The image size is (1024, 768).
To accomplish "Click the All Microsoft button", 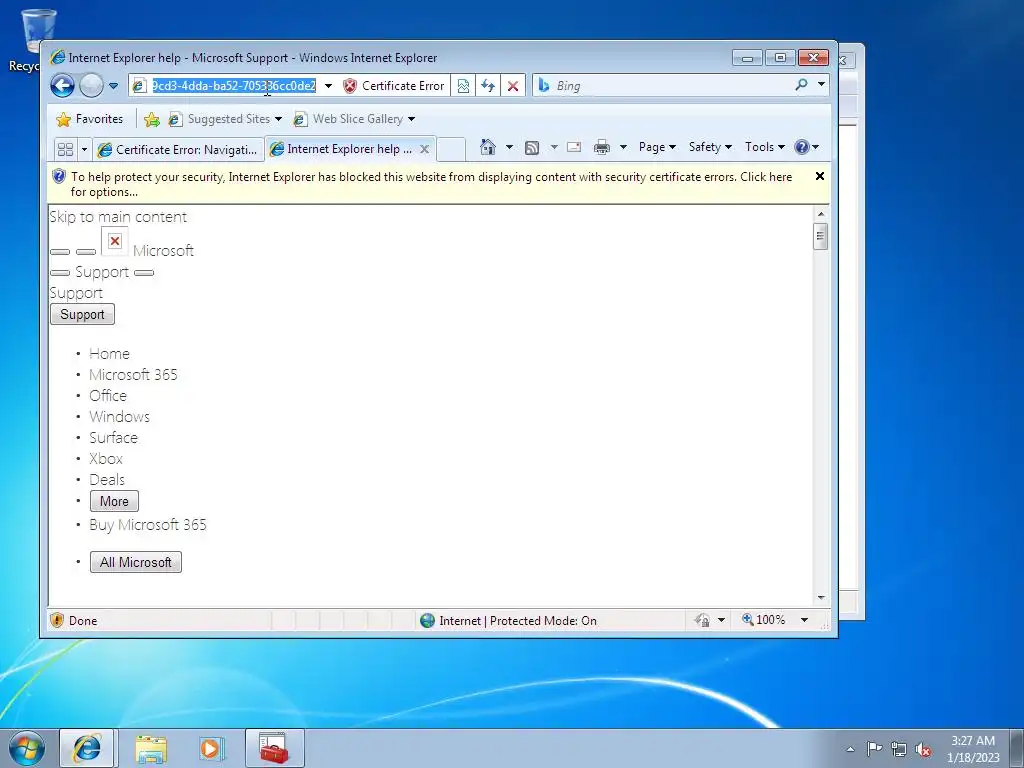I will [x=136, y=562].
